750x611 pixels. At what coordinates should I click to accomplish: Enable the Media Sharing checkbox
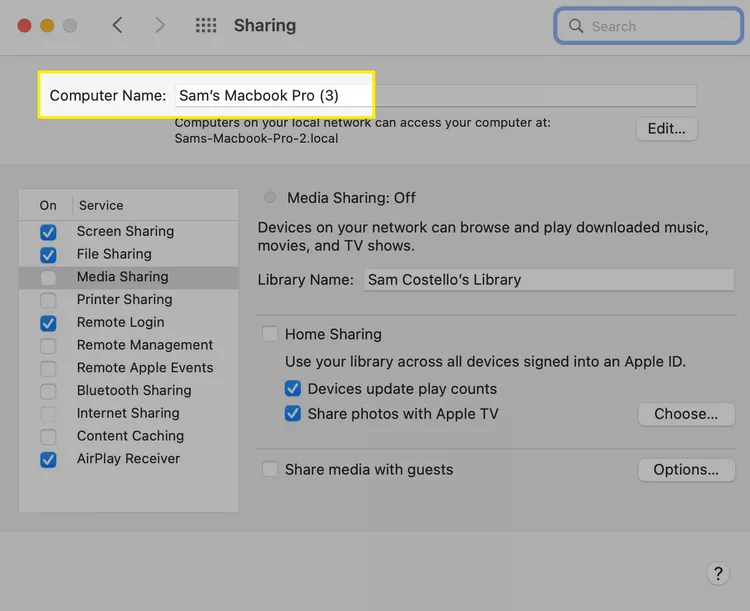click(48, 278)
